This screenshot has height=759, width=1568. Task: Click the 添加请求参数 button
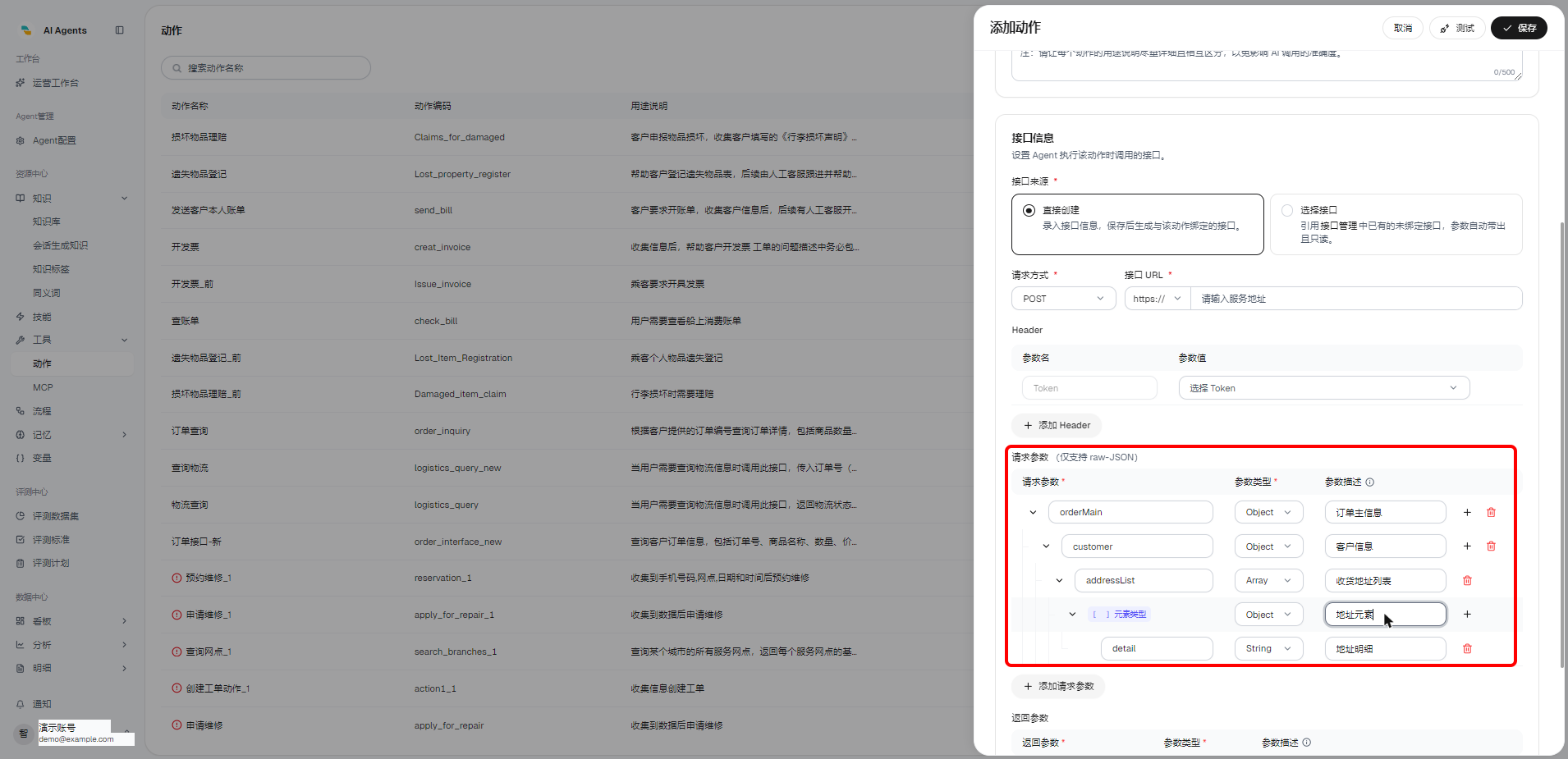tap(1058, 687)
